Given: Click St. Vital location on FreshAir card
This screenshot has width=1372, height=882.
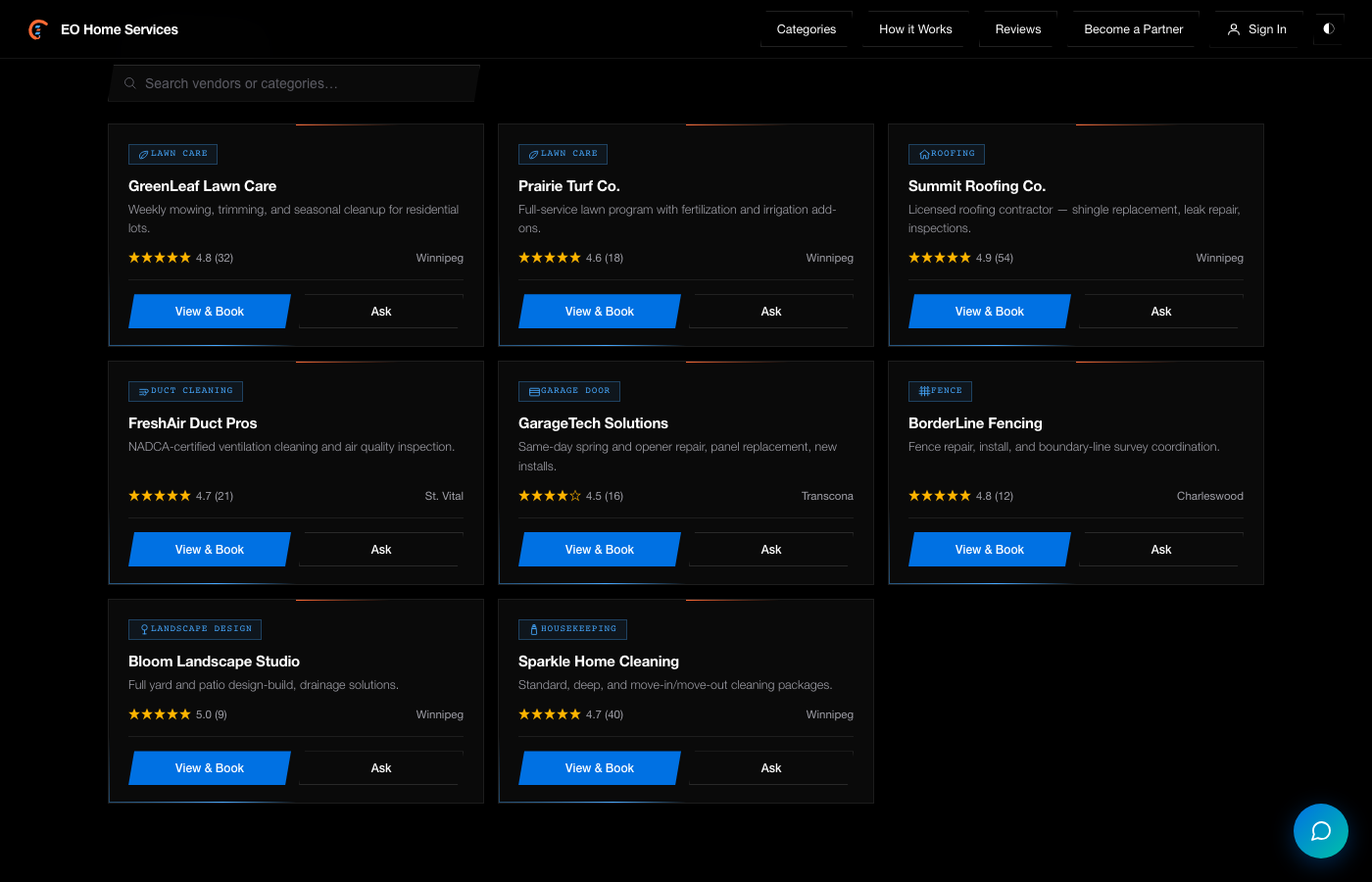Looking at the screenshot, I should (x=444, y=496).
